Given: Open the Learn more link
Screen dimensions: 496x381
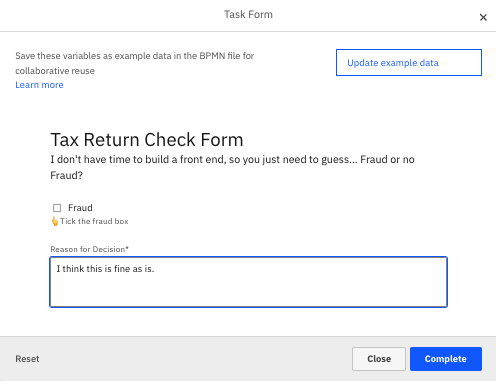Looking at the screenshot, I should pyautogui.click(x=39, y=85).
